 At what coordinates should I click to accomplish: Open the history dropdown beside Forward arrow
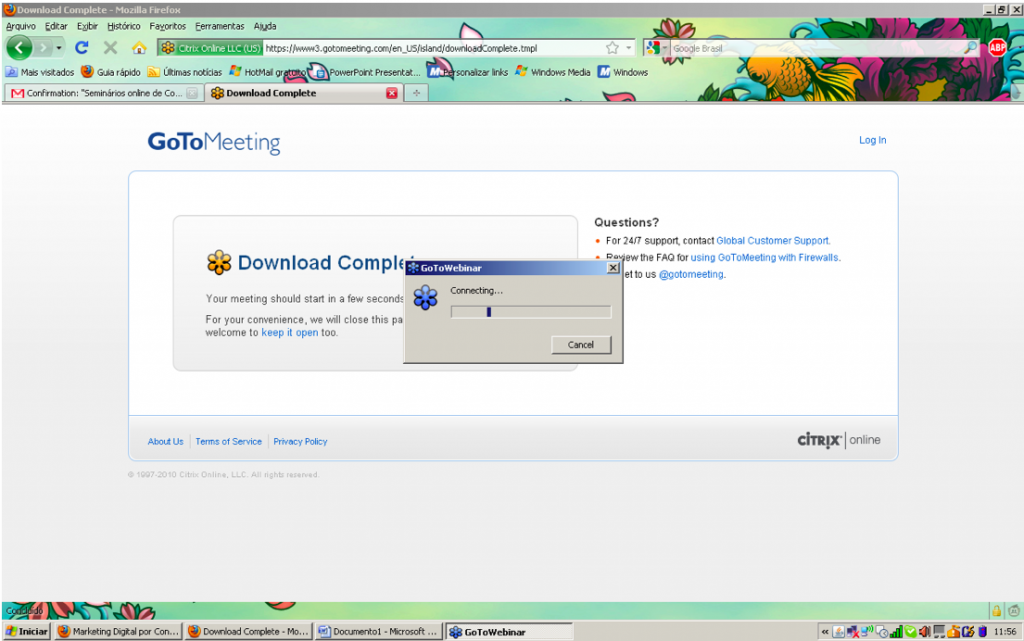point(59,48)
